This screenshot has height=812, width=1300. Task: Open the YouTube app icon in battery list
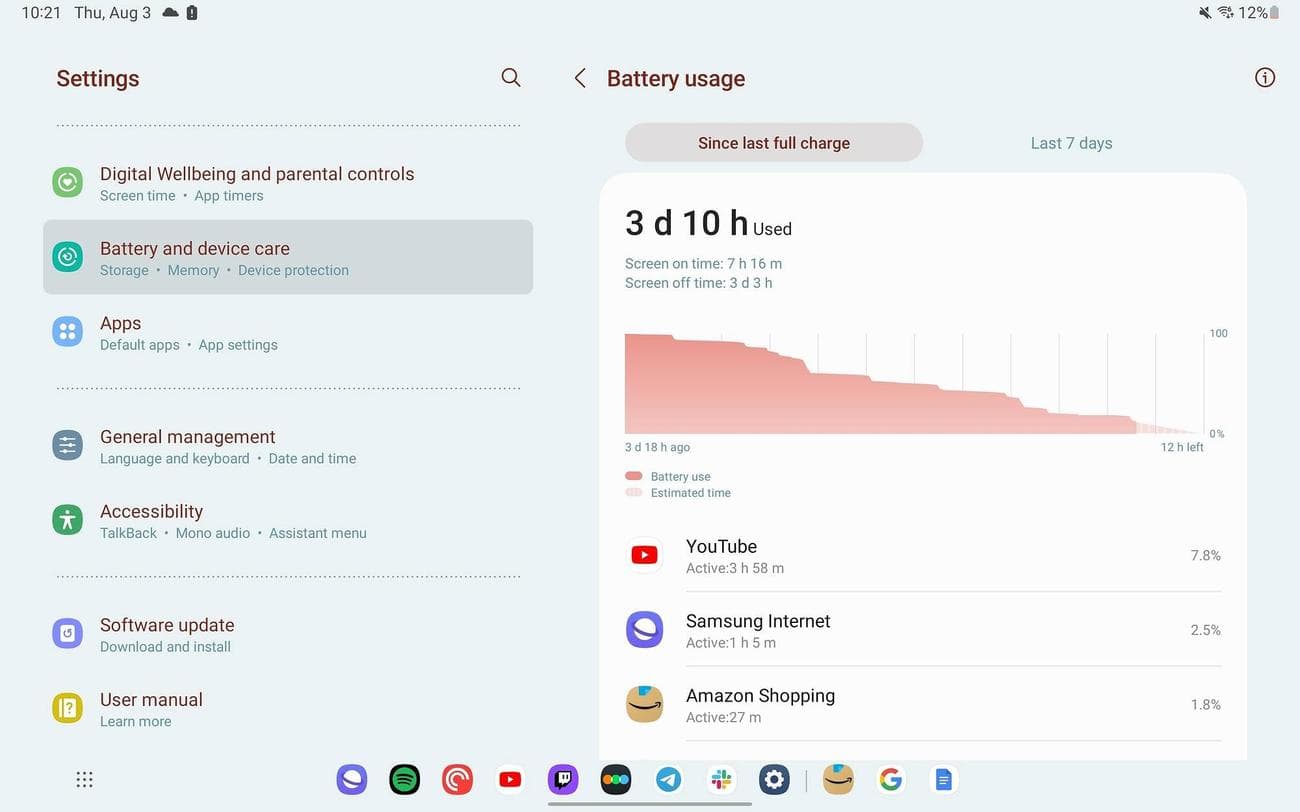[x=644, y=554]
